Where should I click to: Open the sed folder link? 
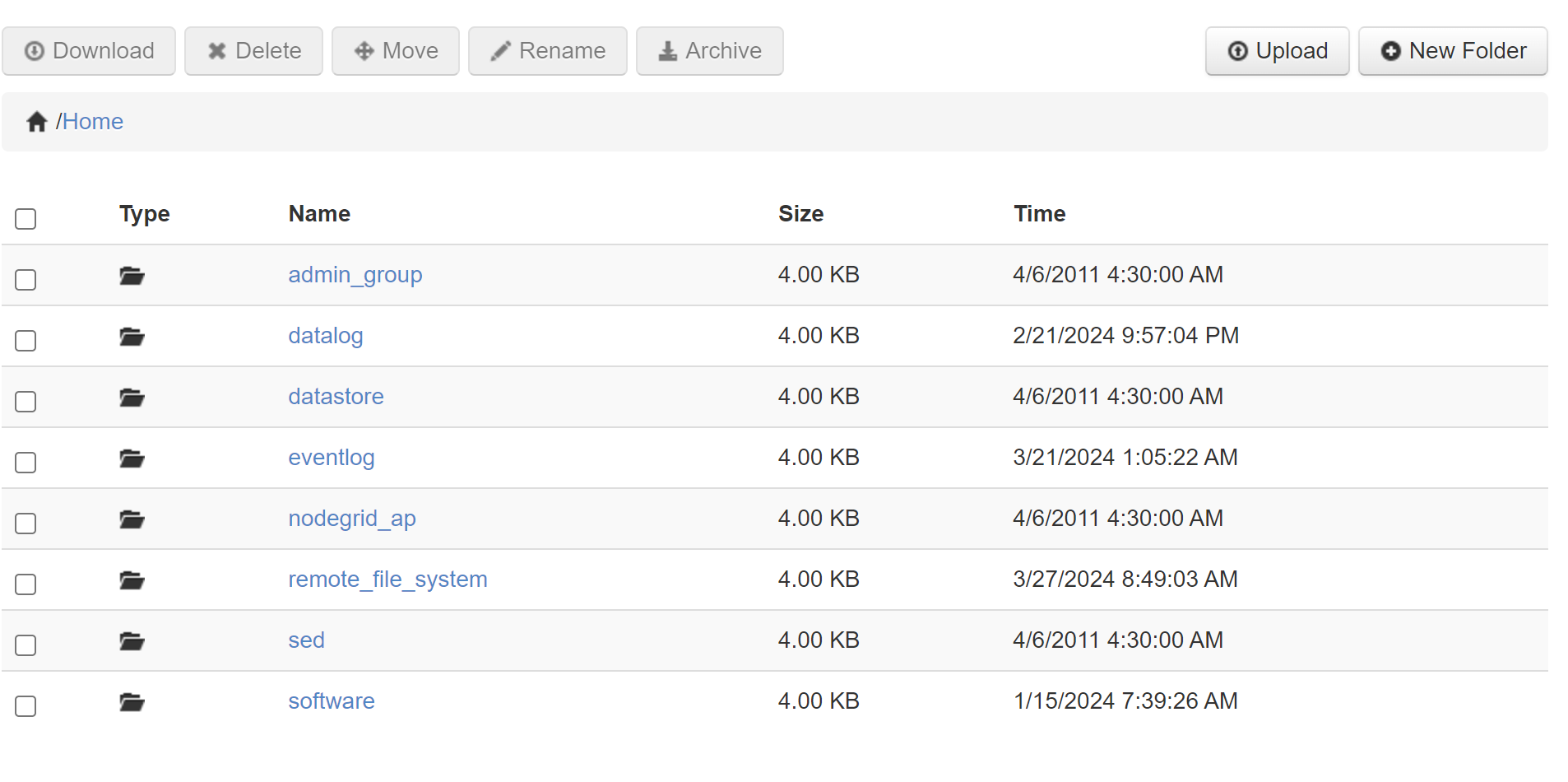click(x=306, y=640)
